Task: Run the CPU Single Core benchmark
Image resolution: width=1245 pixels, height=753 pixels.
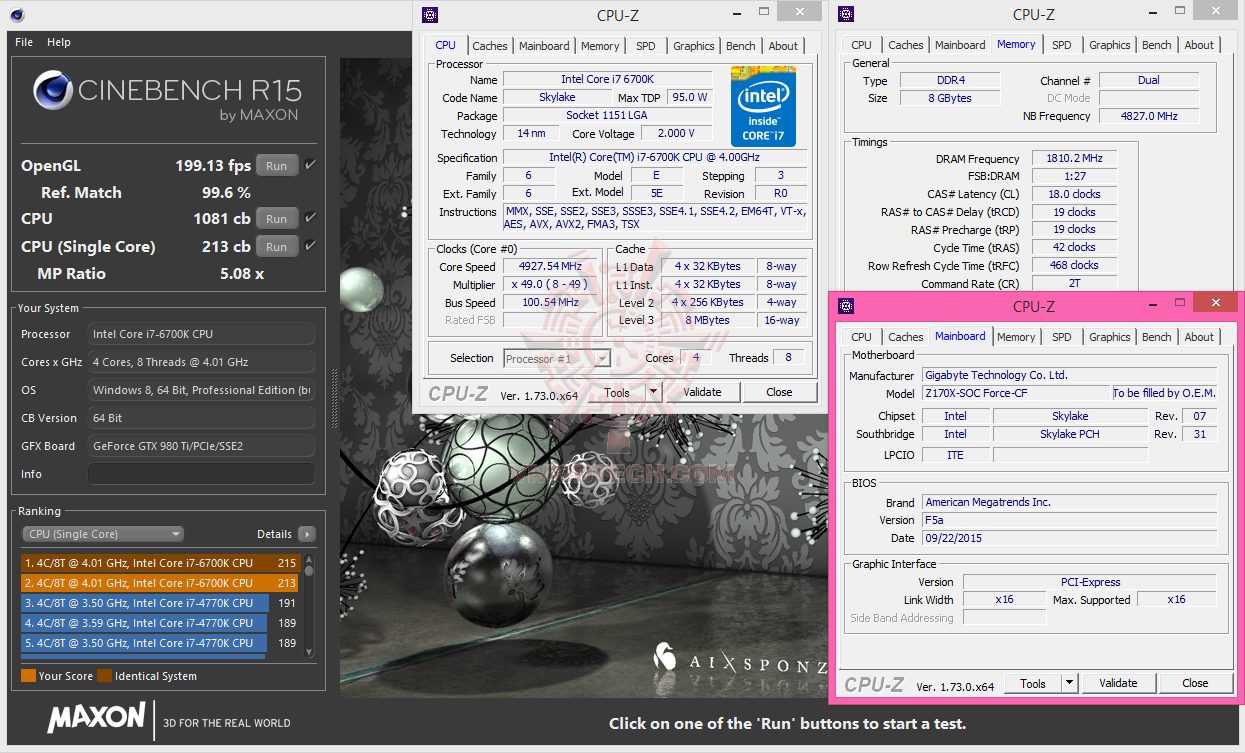Action: pos(277,247)
